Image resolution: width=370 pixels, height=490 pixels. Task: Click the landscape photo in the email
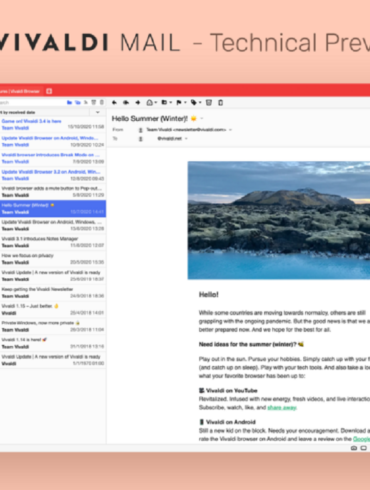[279, 220]
